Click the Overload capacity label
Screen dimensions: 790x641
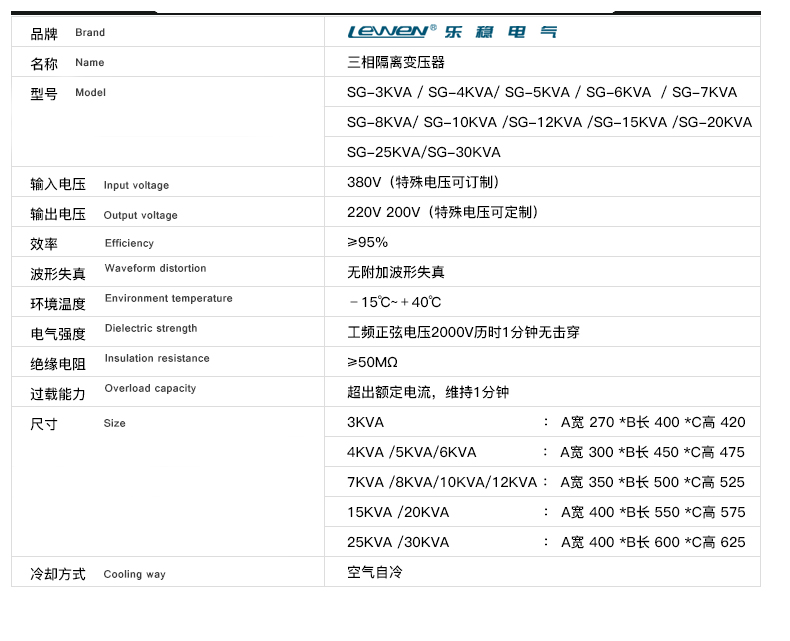pyautogui.click(x=150, y=388)
